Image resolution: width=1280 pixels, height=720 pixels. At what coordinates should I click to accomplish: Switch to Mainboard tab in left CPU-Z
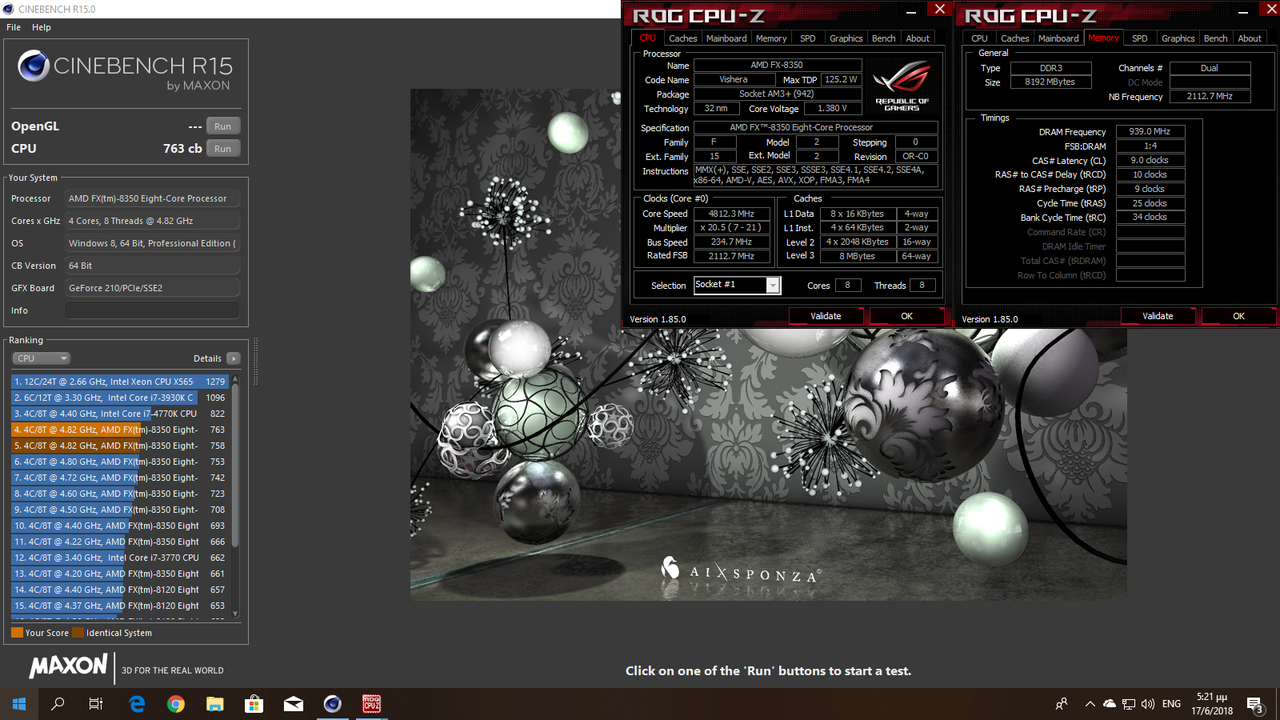[726, 38]
